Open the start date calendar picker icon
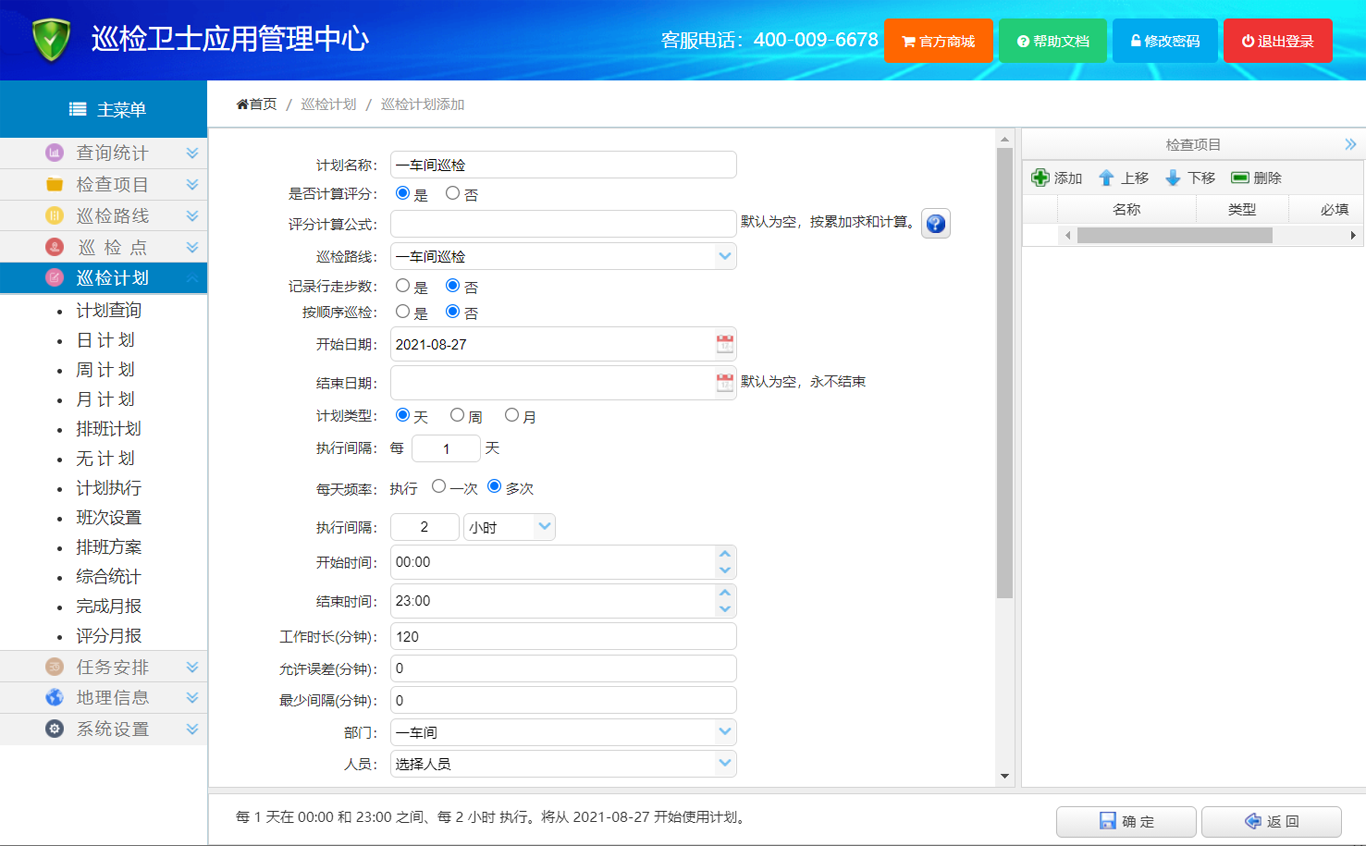 (x=725, y=345)
